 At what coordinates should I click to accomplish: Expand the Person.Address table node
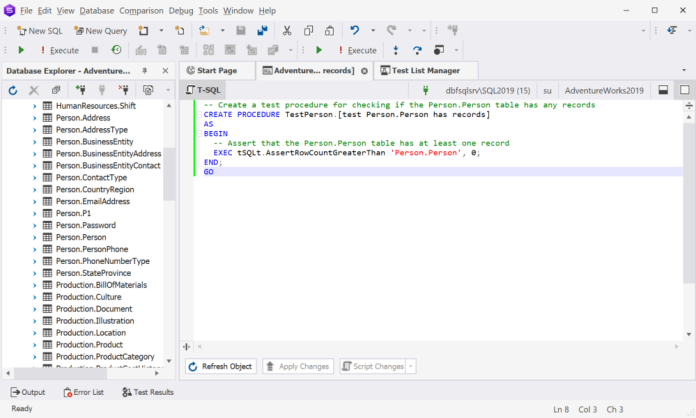click(x=35, y=118)
